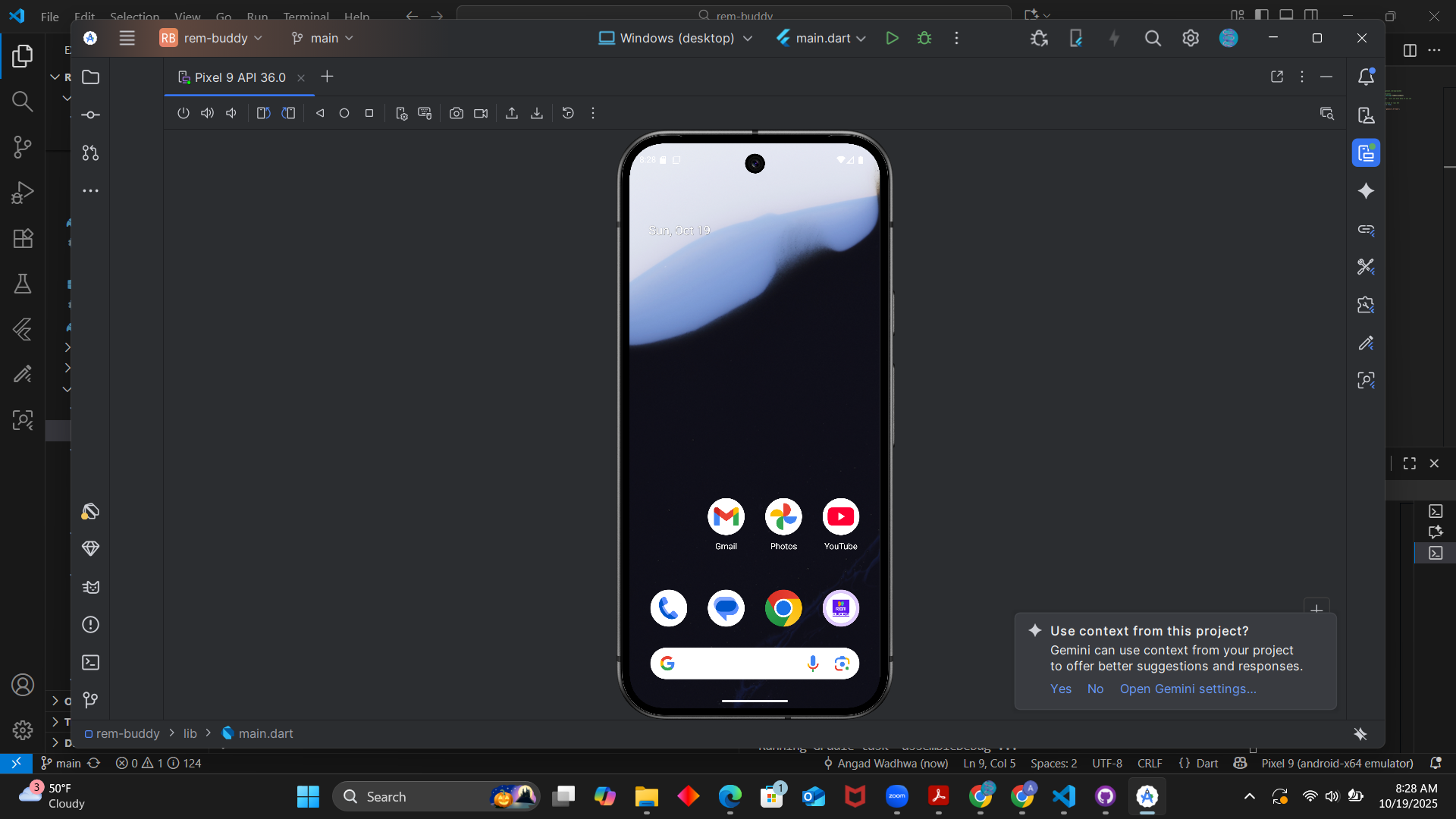Click the green Run button

[892, 38]
